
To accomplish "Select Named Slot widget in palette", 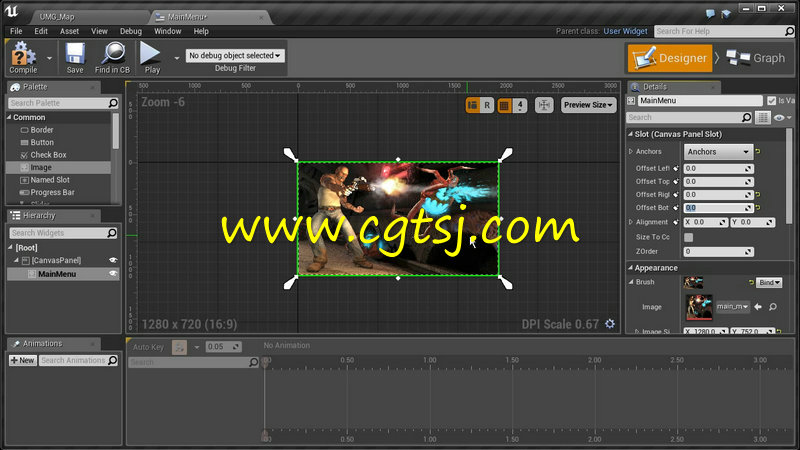I will click(x=49, y=180).
